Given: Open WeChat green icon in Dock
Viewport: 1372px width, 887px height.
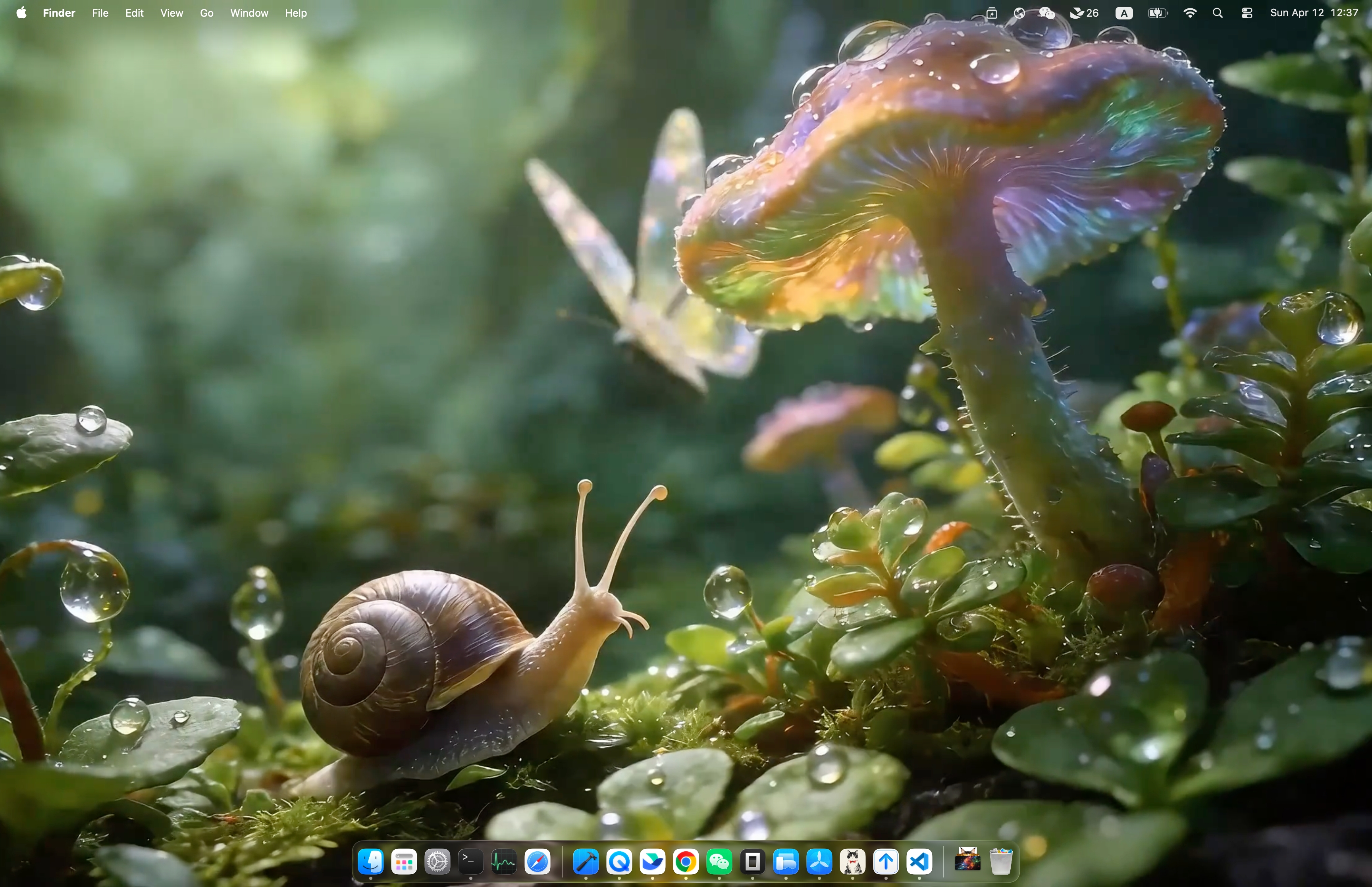Looking at the screenshot, I should 719,862.
